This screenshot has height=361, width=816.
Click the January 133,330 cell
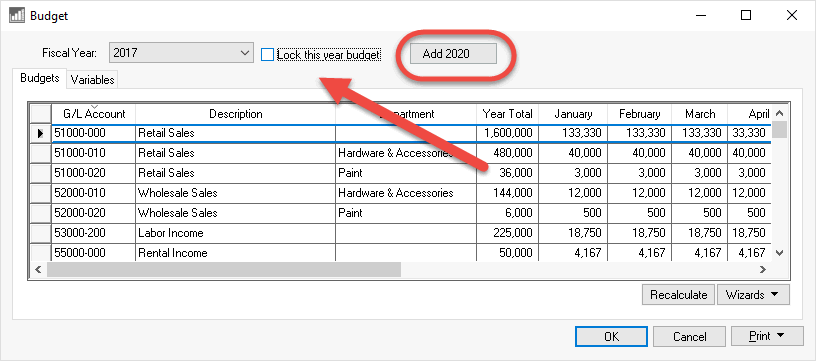point(572,133)
